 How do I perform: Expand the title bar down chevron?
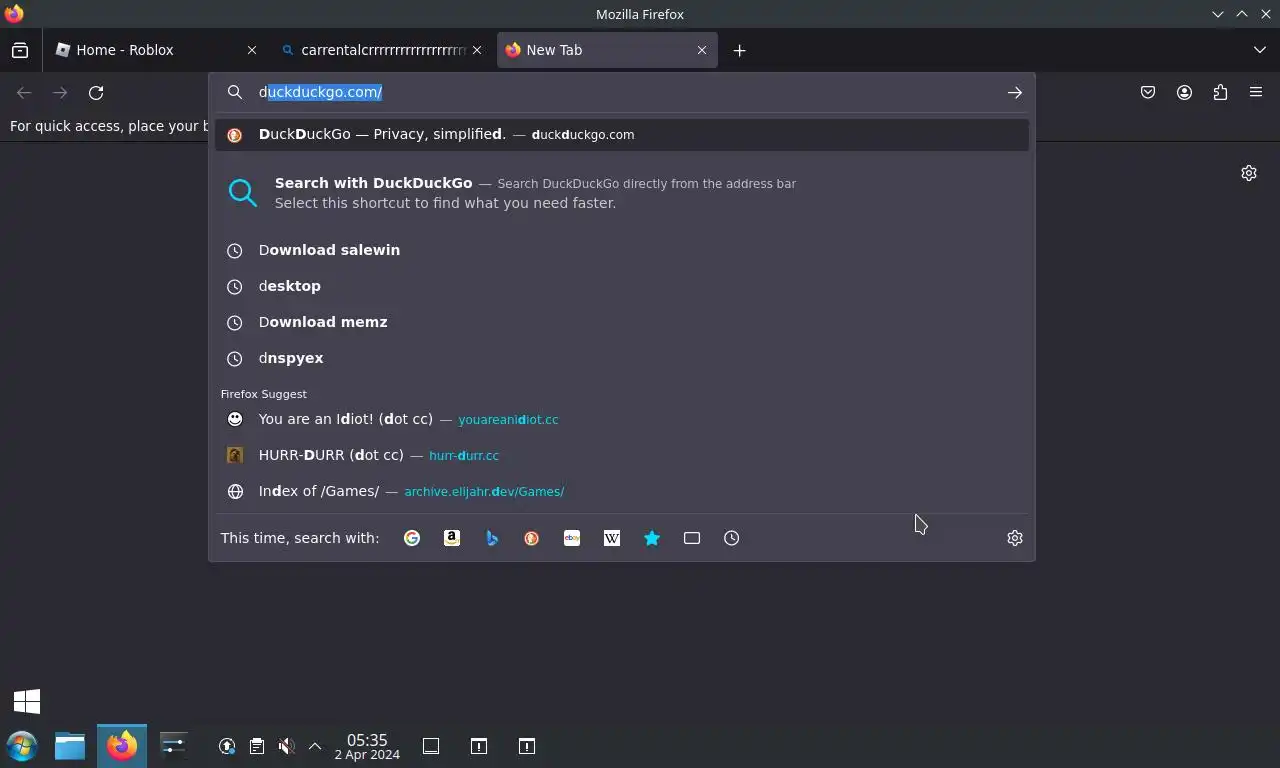[x=1218, y=14]
